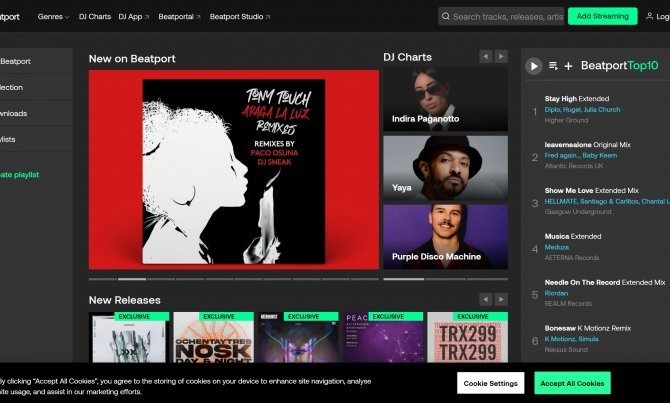Open Indira Paganotto DJ chart
The height and width of the screenshot is (403, 670).
tap(446, 99)
